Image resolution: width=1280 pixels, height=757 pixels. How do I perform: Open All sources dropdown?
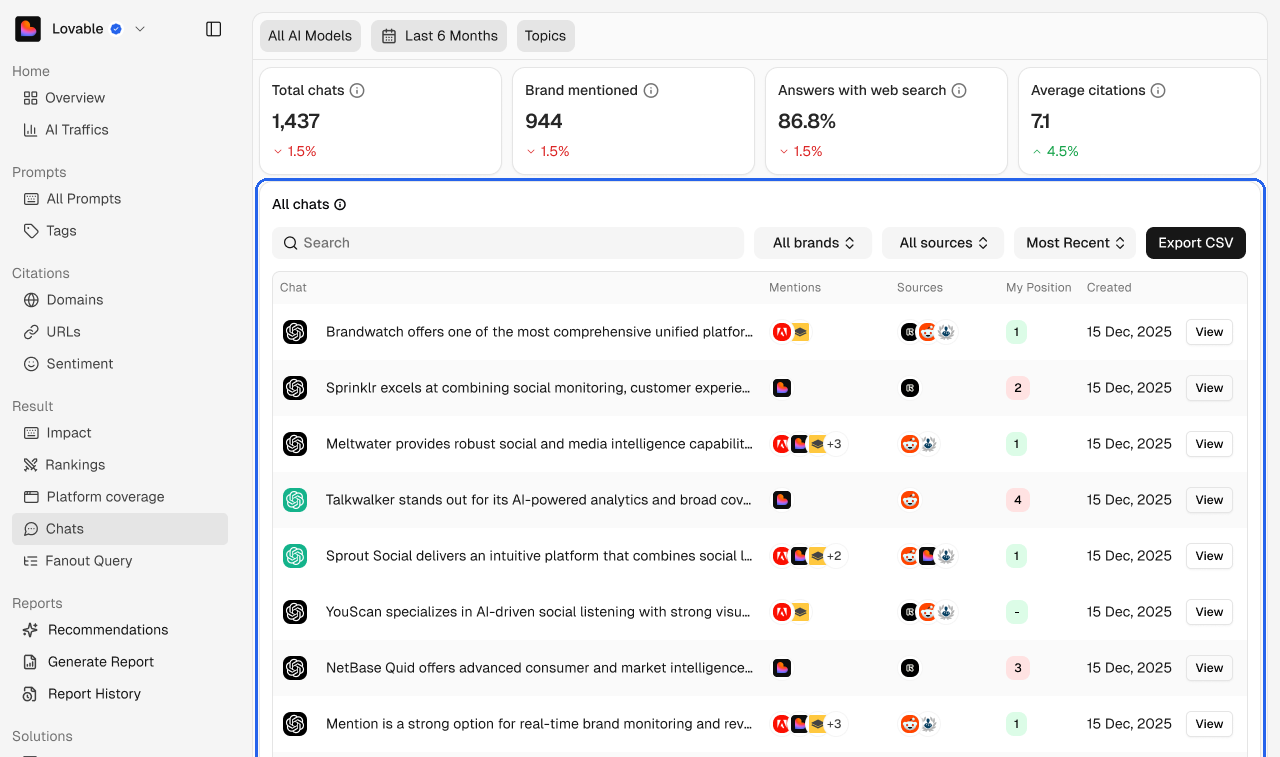point(943,243)
